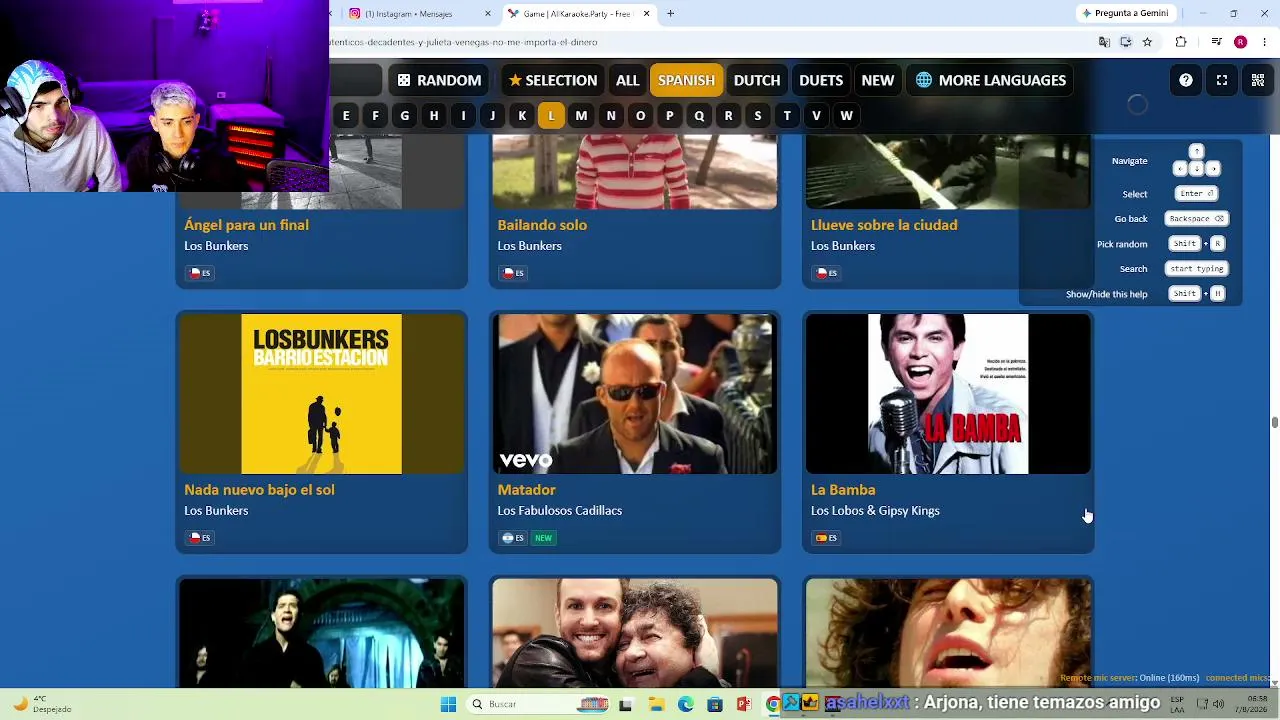Filter songs by DUETS
Screen dimensions: 1280x720
(821, 80)
